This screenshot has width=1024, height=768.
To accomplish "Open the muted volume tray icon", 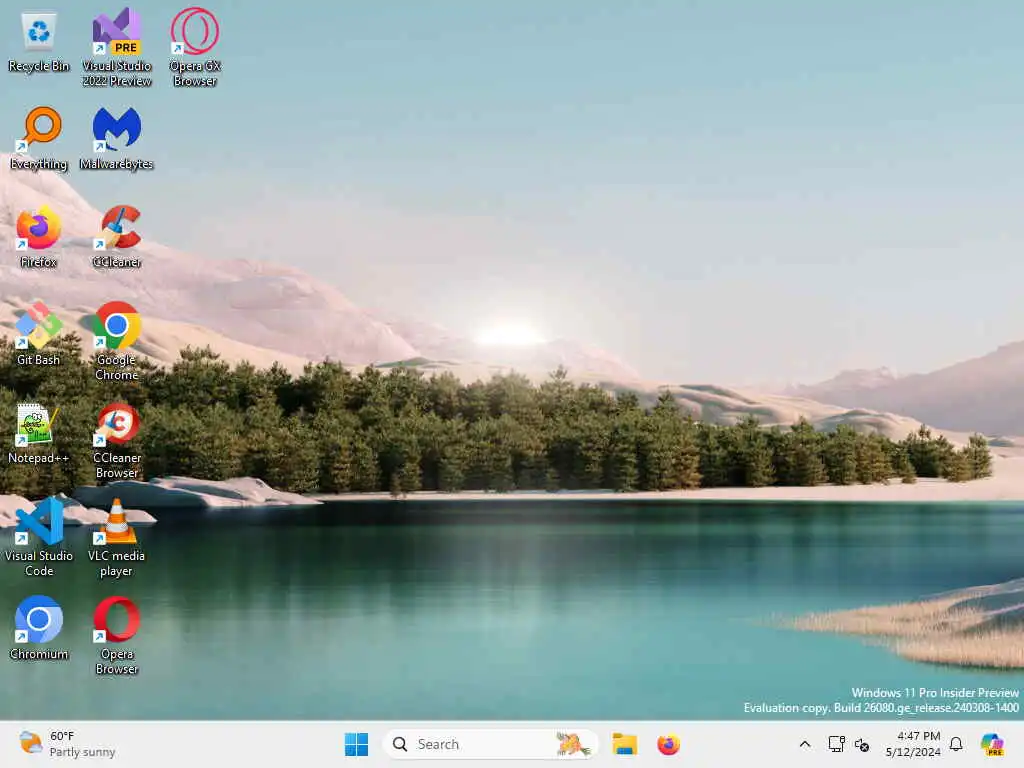I will point(862,744).
